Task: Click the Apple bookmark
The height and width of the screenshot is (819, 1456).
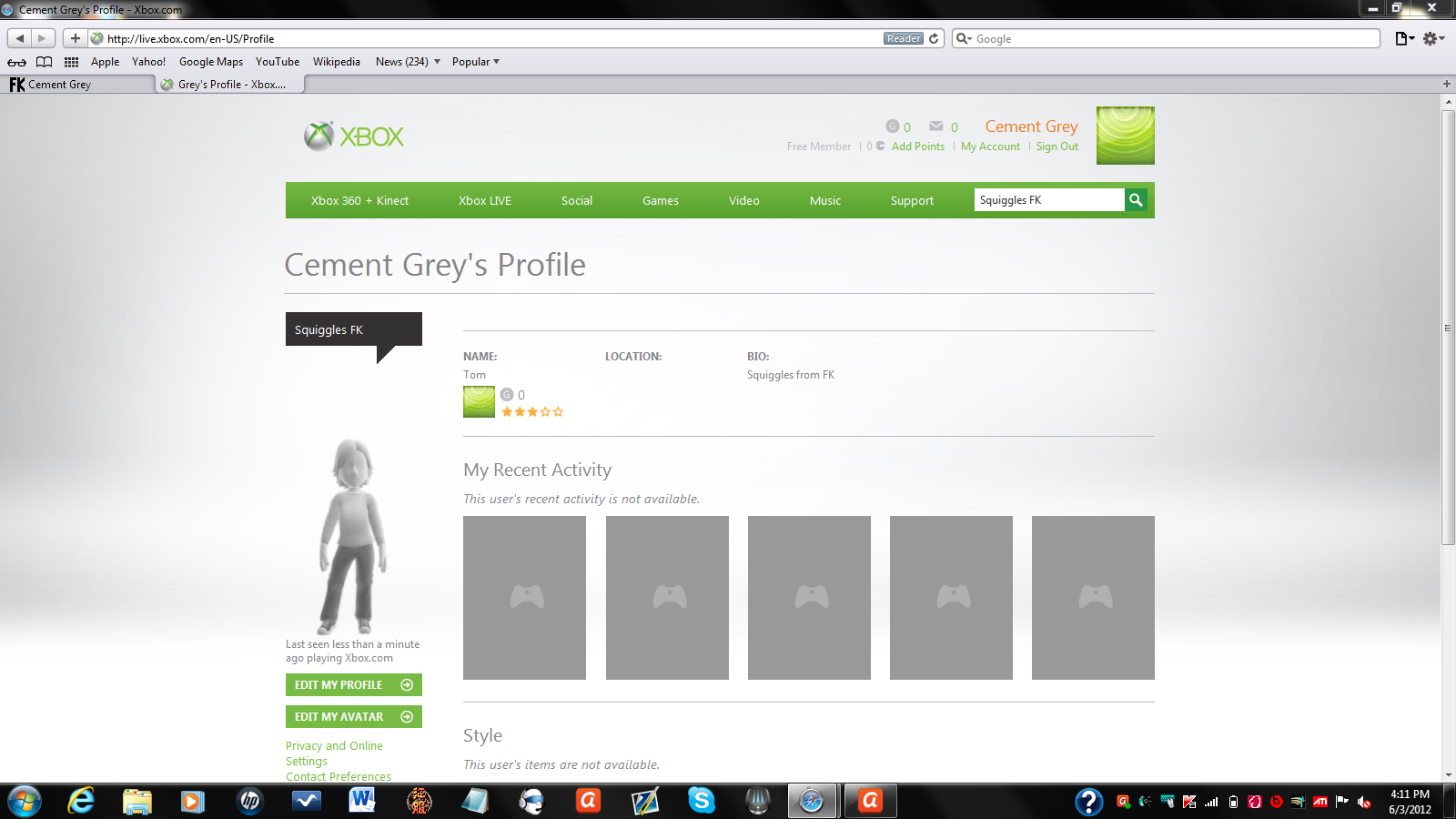Action: click(105, 62)
